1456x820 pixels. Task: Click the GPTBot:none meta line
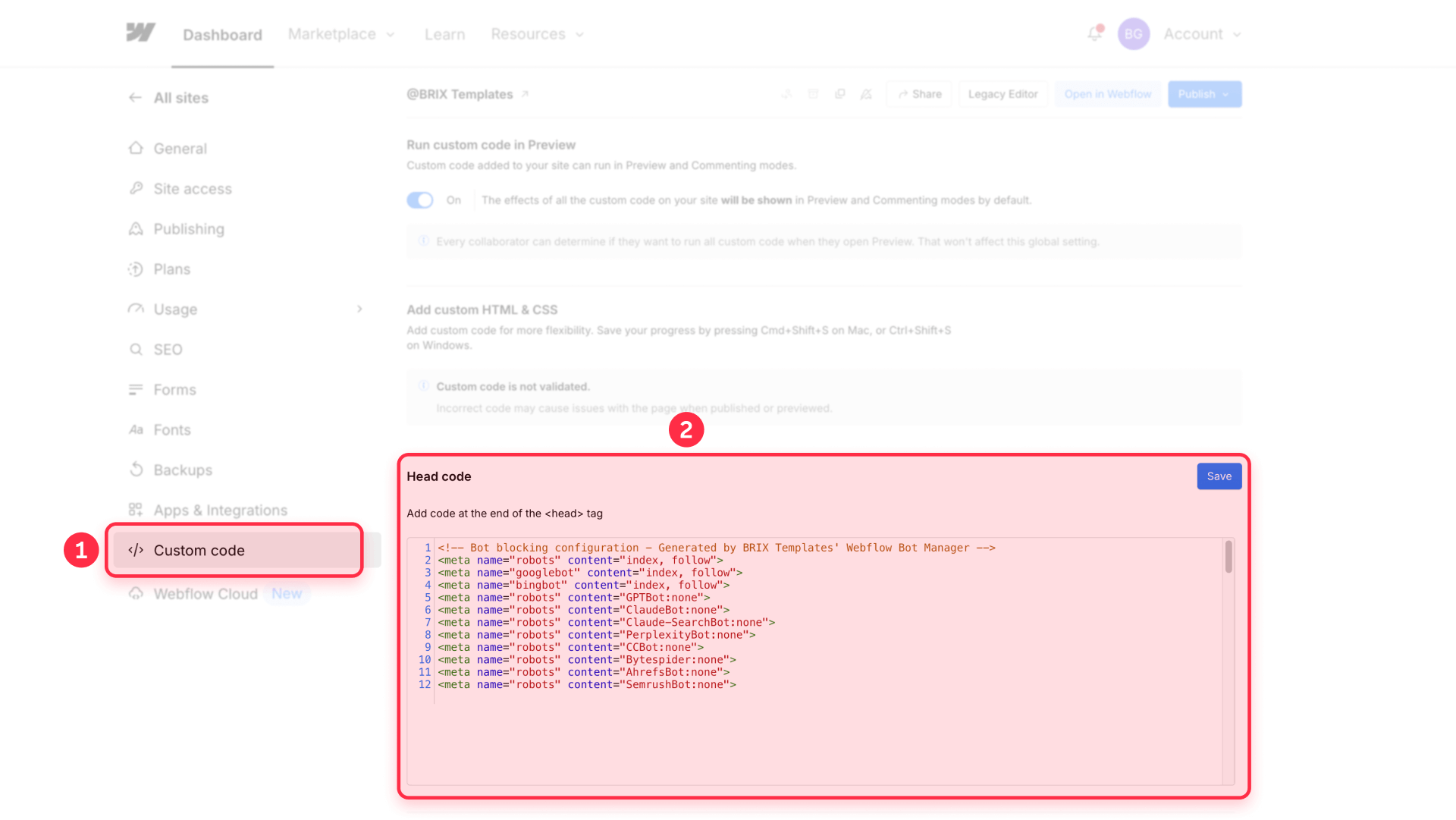(x=574, y=598)
